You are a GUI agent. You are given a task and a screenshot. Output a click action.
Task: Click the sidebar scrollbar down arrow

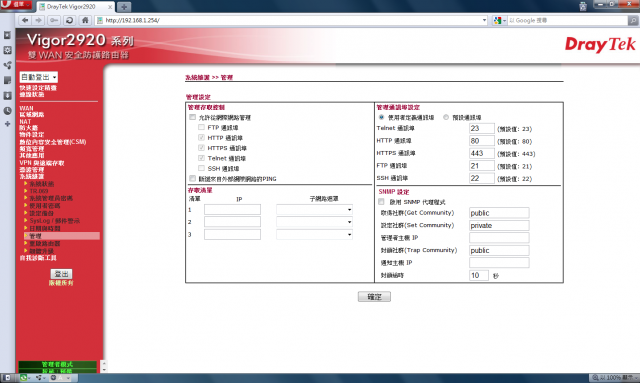(104, 370)
